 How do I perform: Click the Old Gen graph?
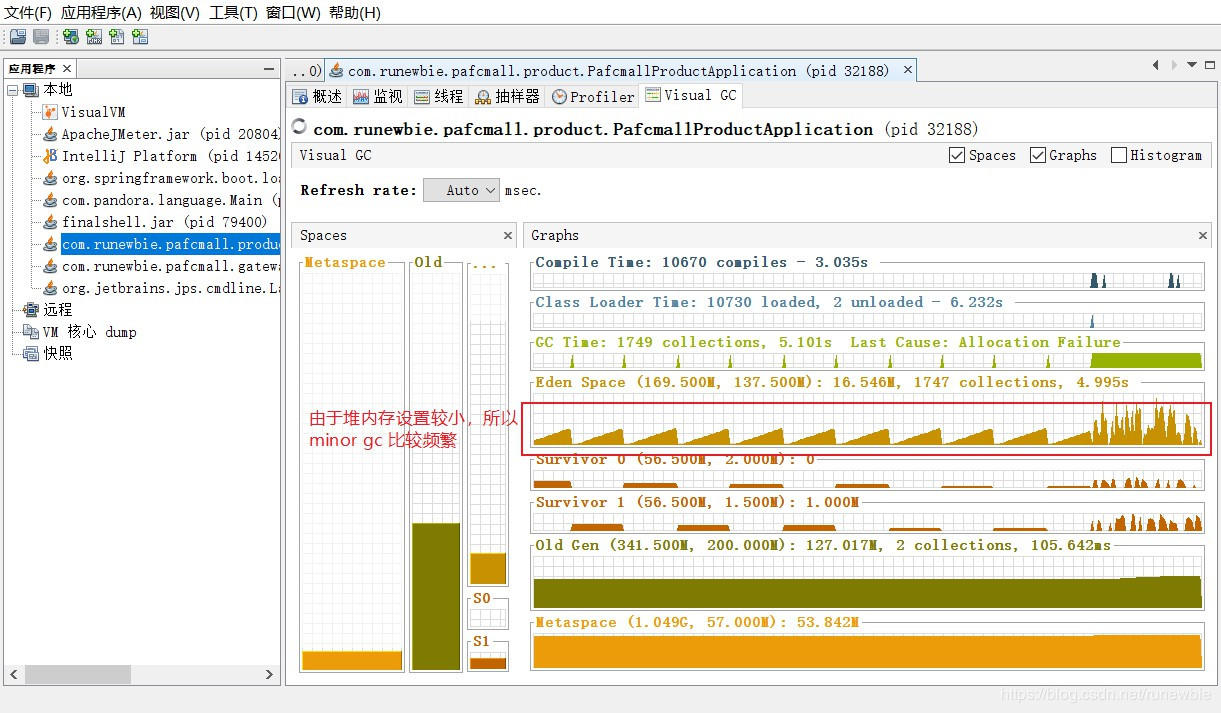868,583
